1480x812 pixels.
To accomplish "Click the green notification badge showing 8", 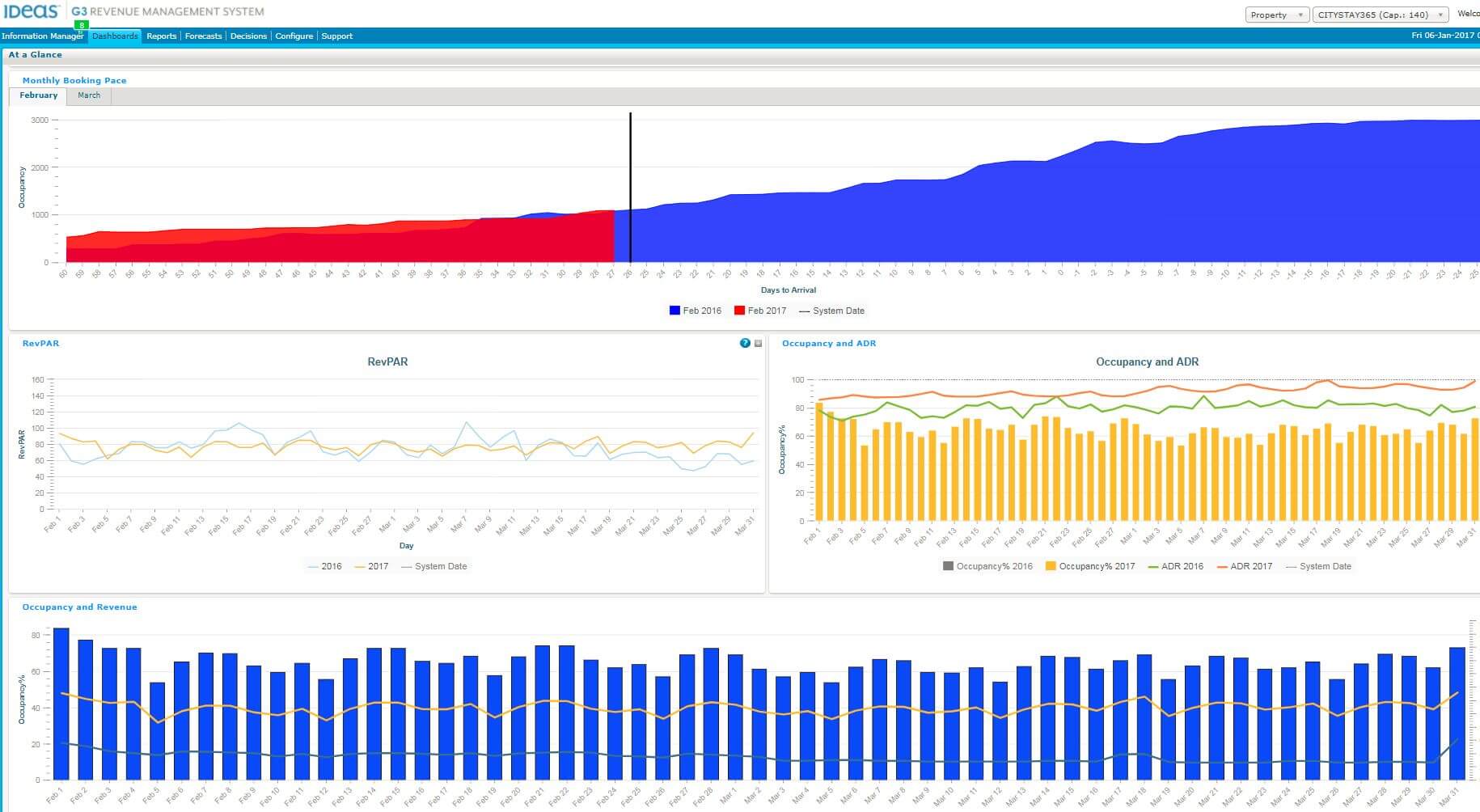I will coord(82,25).
